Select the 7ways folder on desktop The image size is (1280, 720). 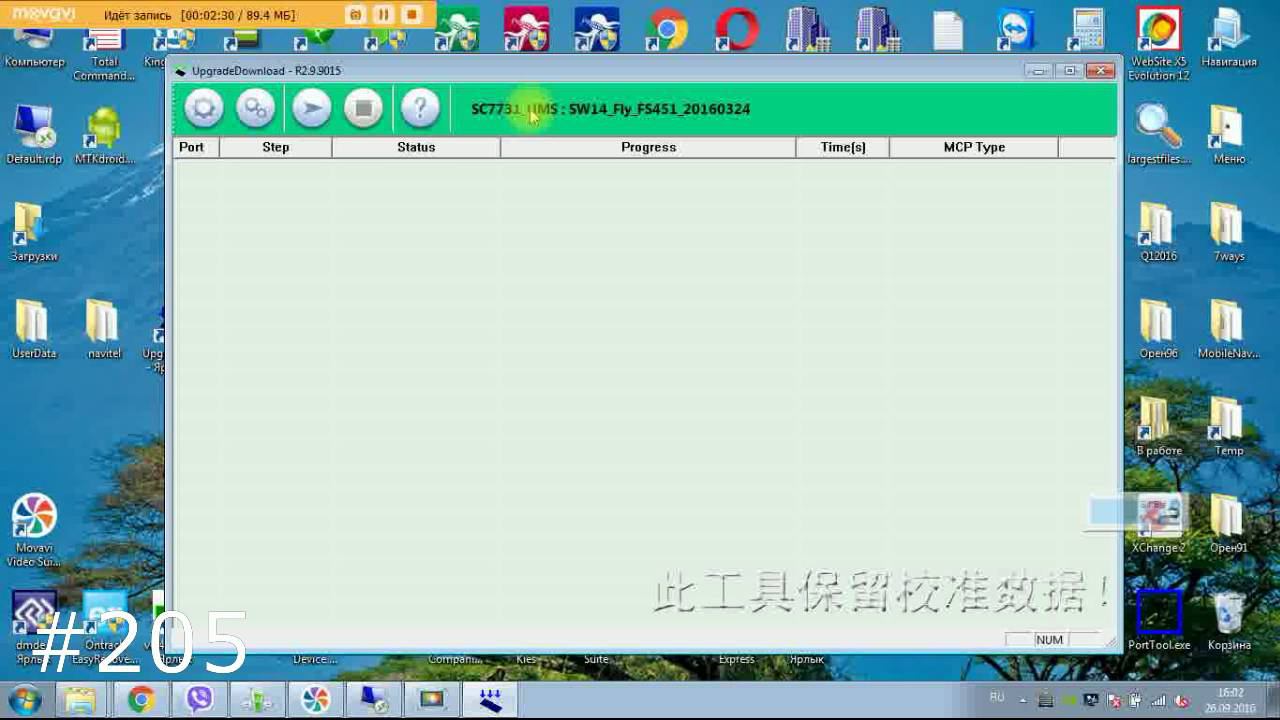tap(1229, 232)
